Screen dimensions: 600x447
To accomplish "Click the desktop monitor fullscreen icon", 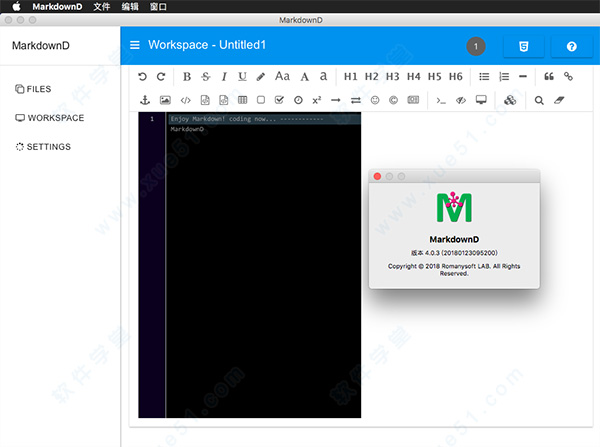I will click(481, 100).
